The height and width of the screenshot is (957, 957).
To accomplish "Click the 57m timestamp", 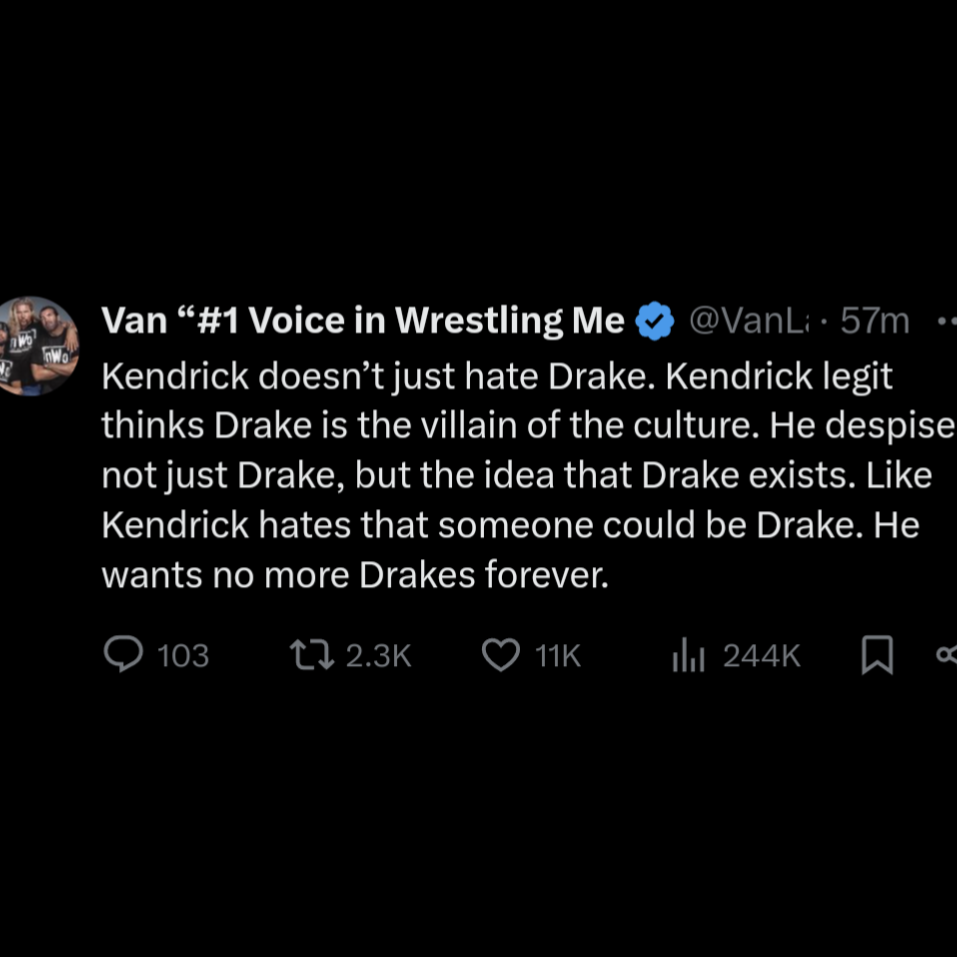I will (875, 321).
